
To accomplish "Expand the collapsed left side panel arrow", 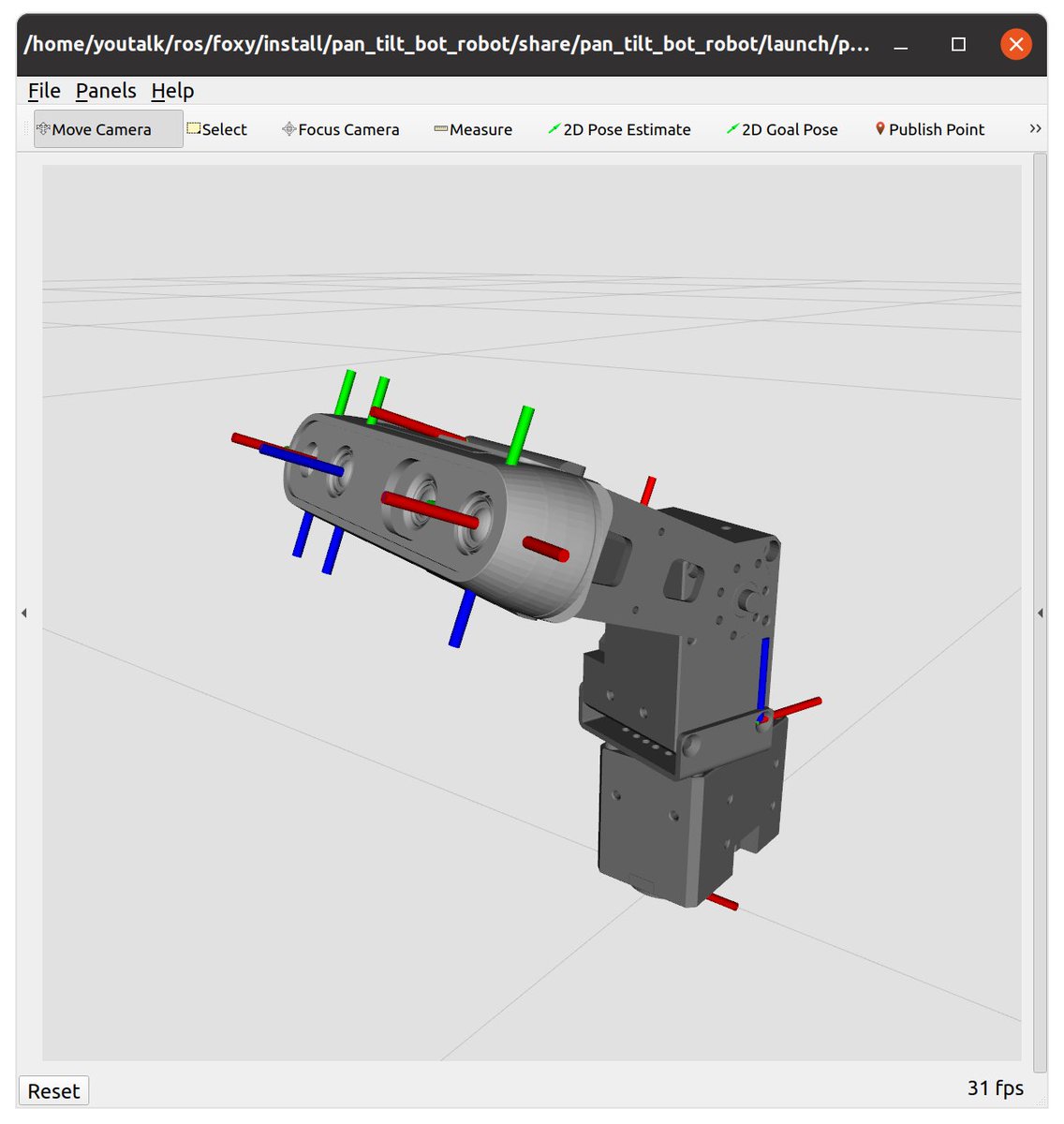I will [x=23, y=613].
